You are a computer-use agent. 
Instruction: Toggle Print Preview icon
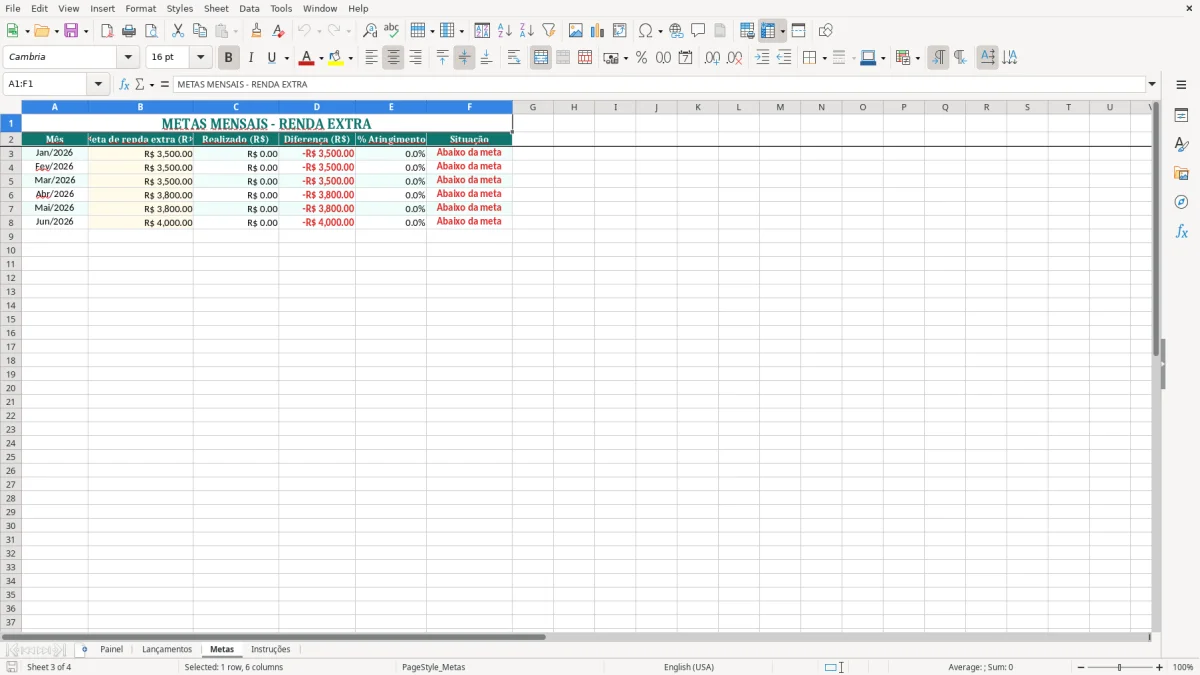coord(151,31)
